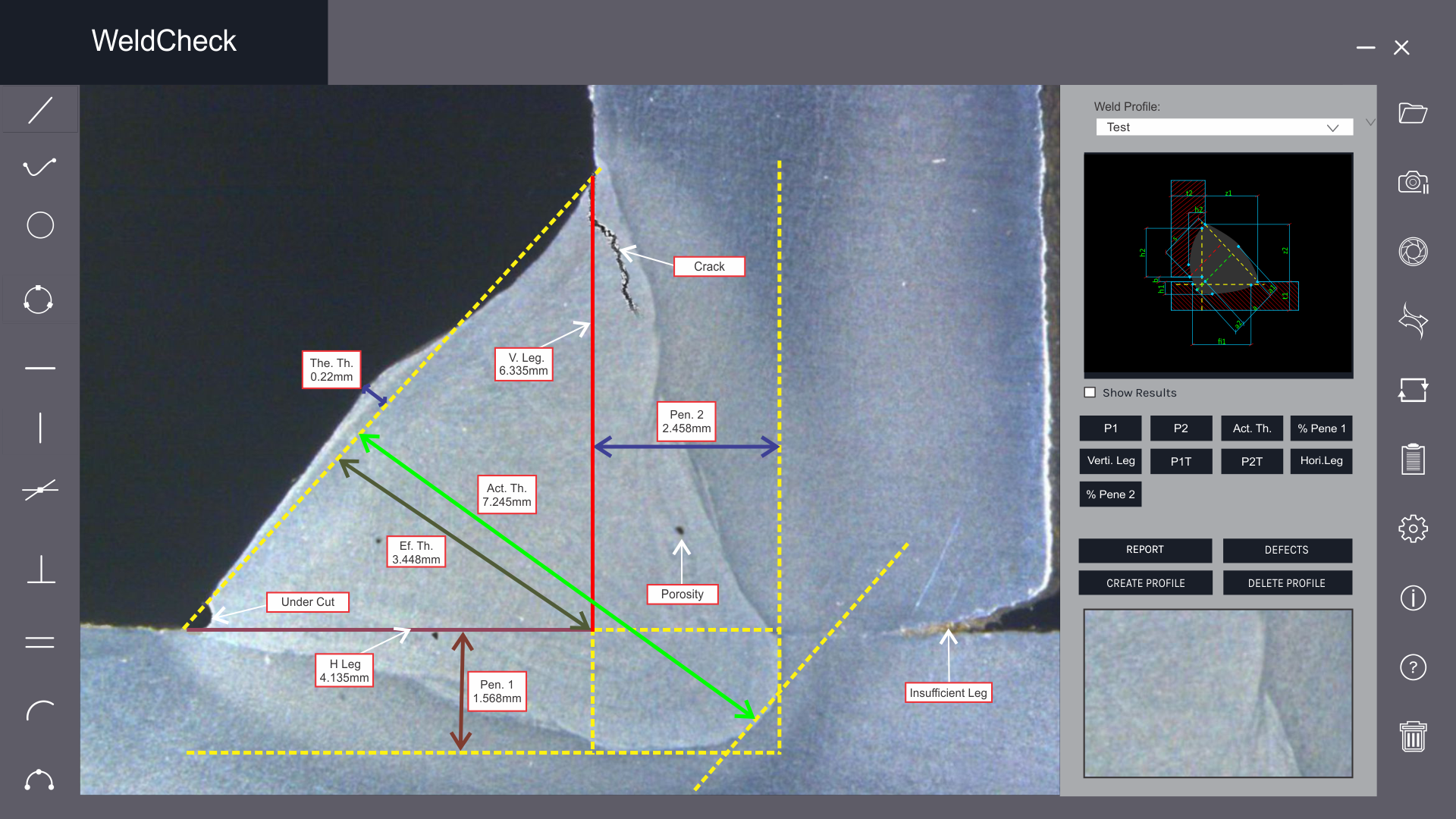Select the circle measurement tool

click(40, 225)
